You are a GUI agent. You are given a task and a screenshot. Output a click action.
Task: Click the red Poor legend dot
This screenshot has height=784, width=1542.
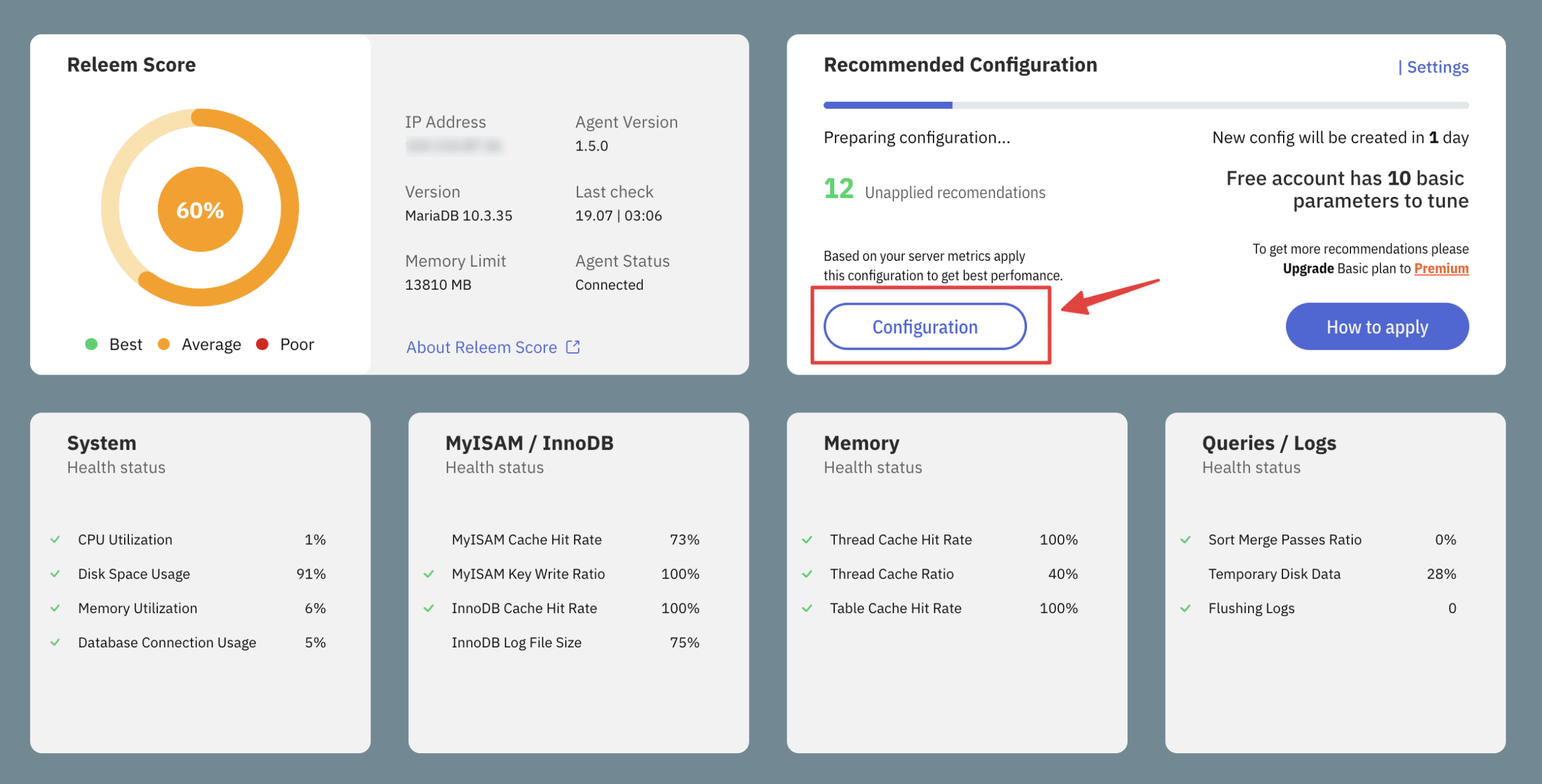click(x=262, y=344)
